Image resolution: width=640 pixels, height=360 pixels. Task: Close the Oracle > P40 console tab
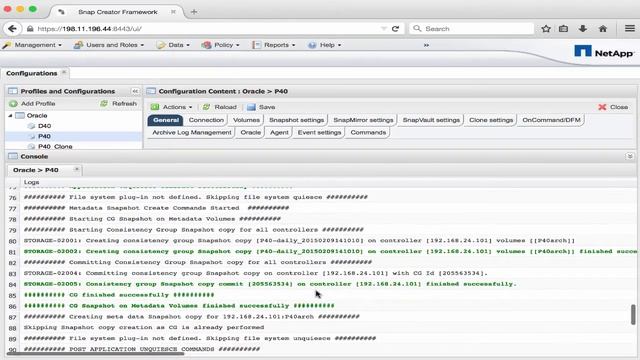click(76, 169)
